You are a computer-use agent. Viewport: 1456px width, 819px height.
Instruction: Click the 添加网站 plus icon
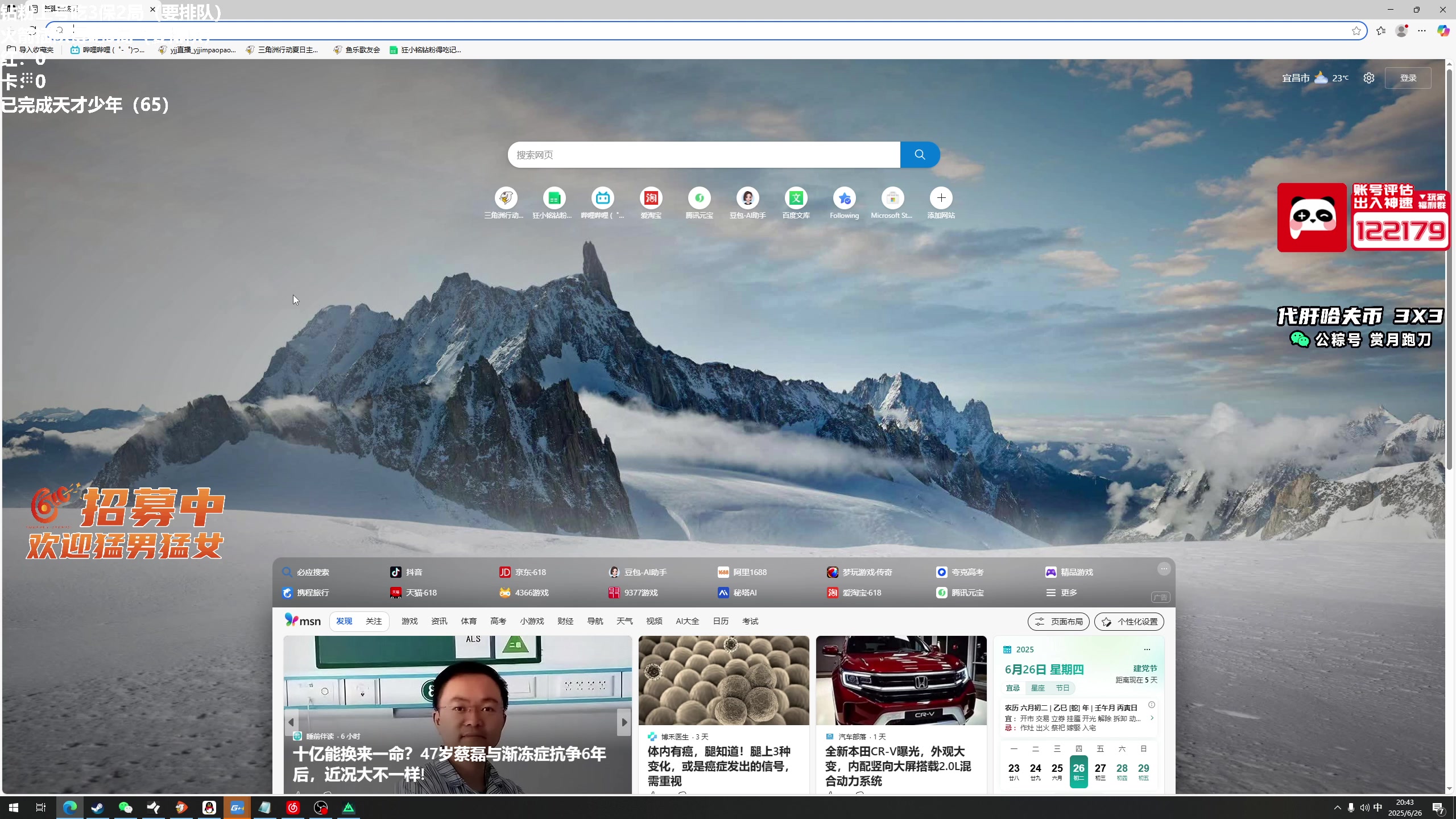tap(941, 198)
